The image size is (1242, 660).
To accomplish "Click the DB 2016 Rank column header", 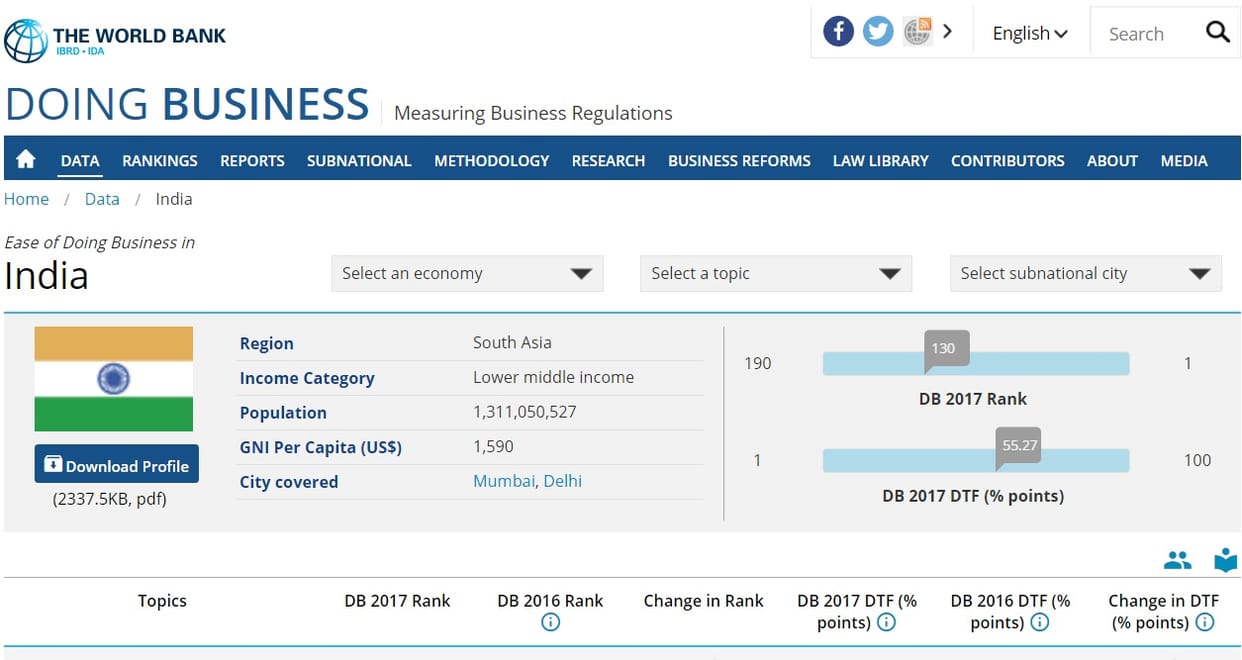I will click(550, 601).
